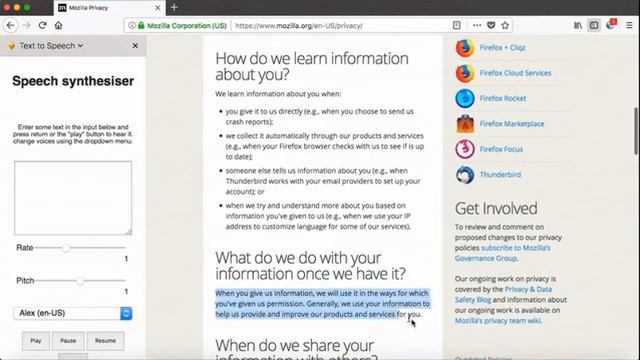Image resolution: width=640 pixels, height=360 pixels.
Task: Click the Play button
Action: pyautogui.click(x=36, y=341)
